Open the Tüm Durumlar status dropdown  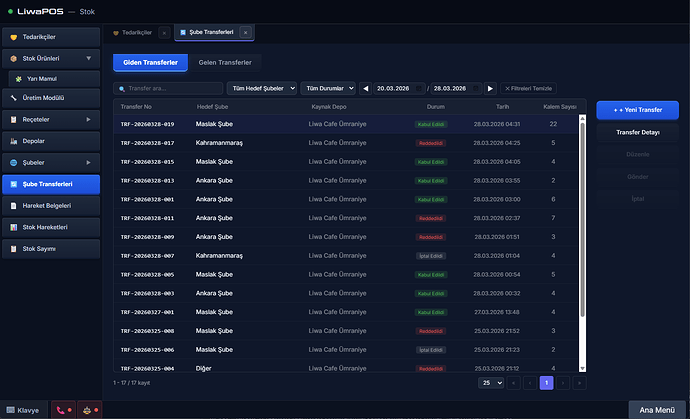click(x=328, y=88)
